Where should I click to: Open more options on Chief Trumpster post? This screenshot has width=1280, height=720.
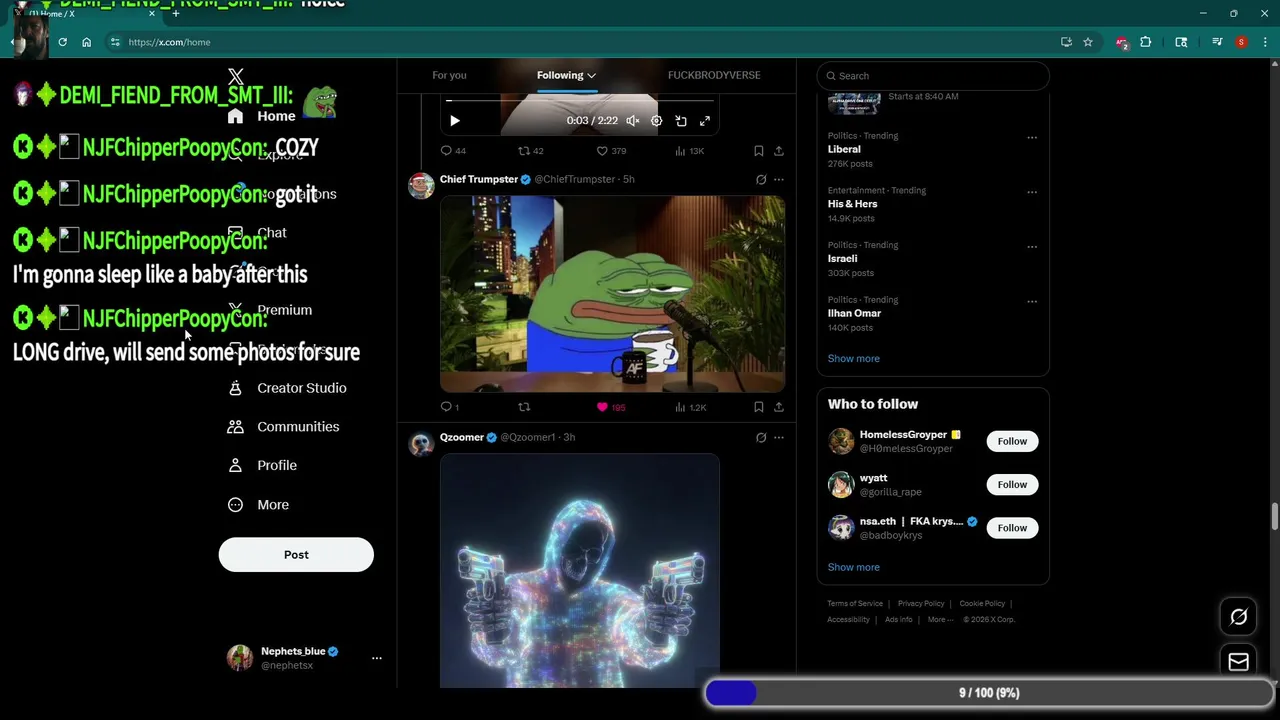779,180
